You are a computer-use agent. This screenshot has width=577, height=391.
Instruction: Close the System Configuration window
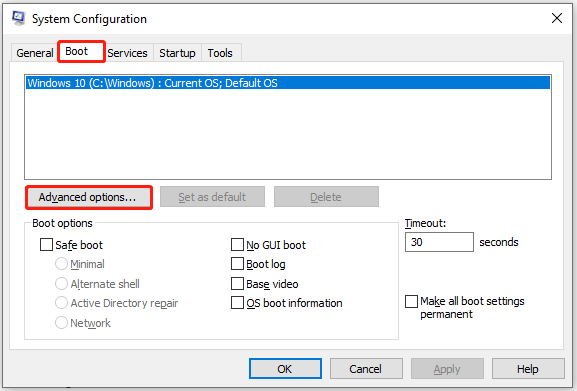[x=557, y=18]
